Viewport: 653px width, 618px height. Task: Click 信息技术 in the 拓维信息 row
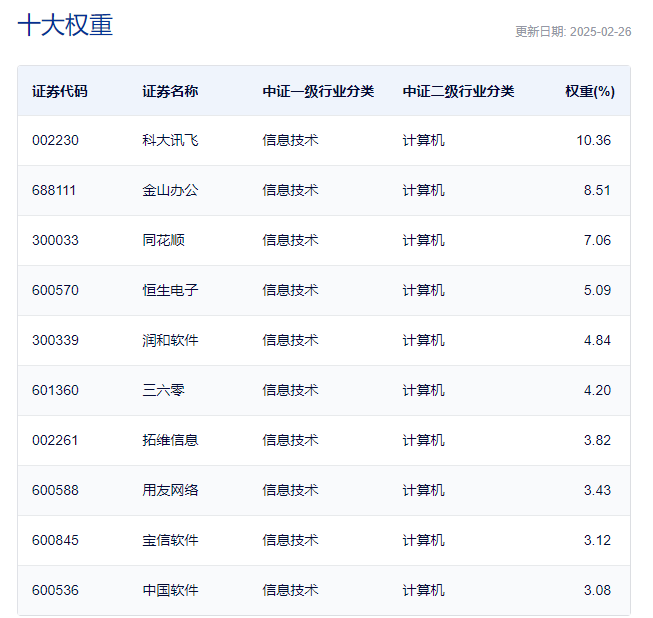click(290, 440)
